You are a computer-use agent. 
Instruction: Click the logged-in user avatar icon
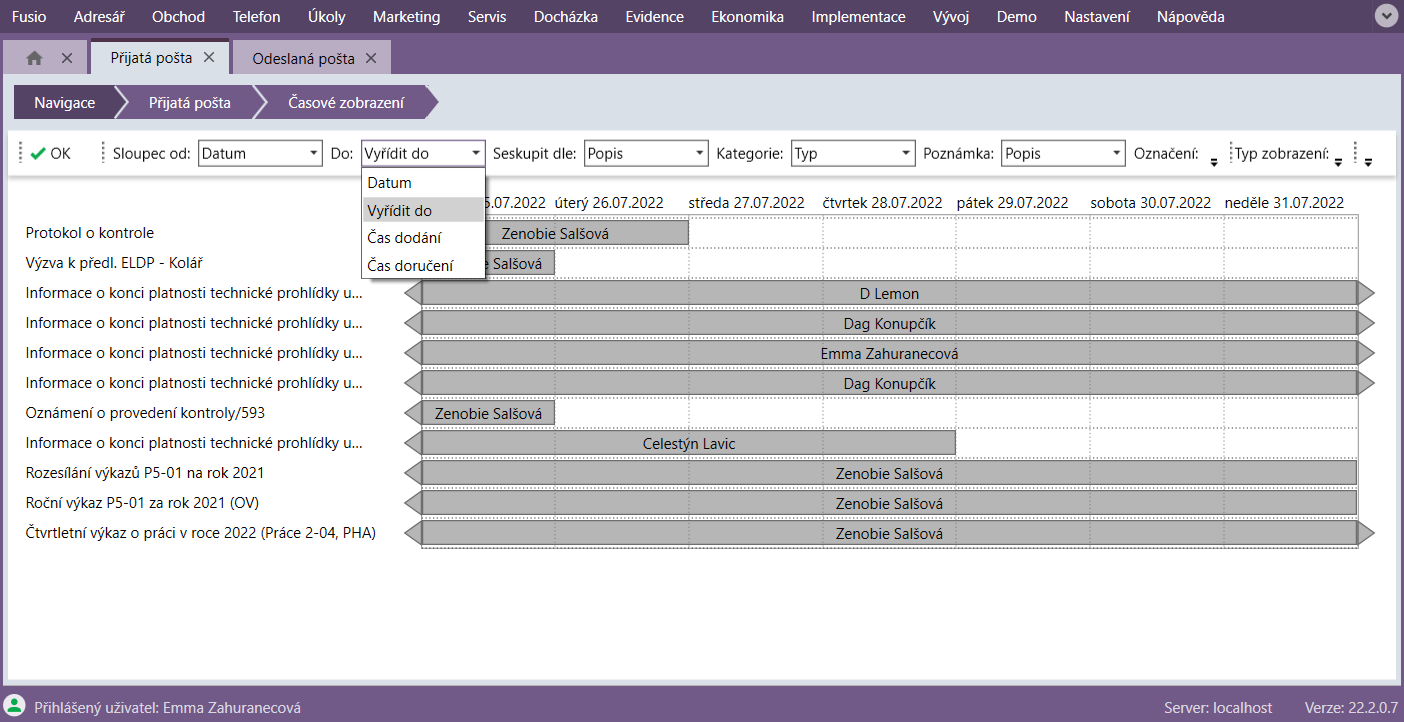15,706
